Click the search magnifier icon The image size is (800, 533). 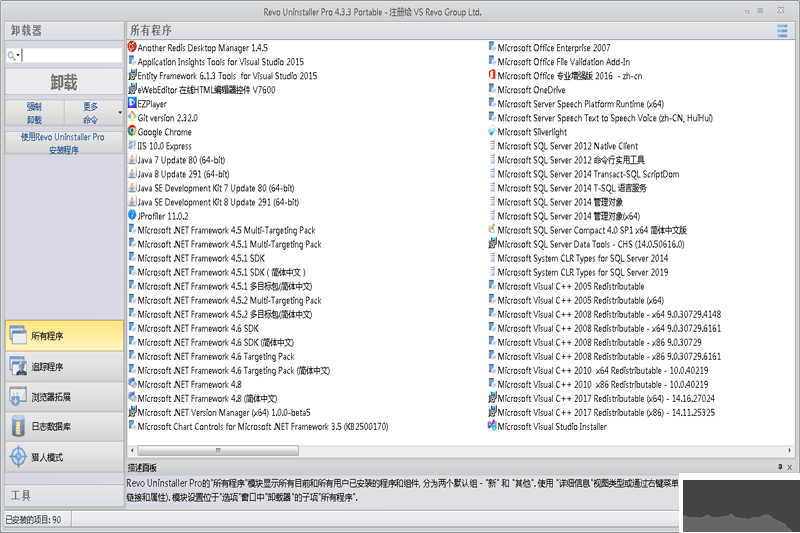point(11,55)
